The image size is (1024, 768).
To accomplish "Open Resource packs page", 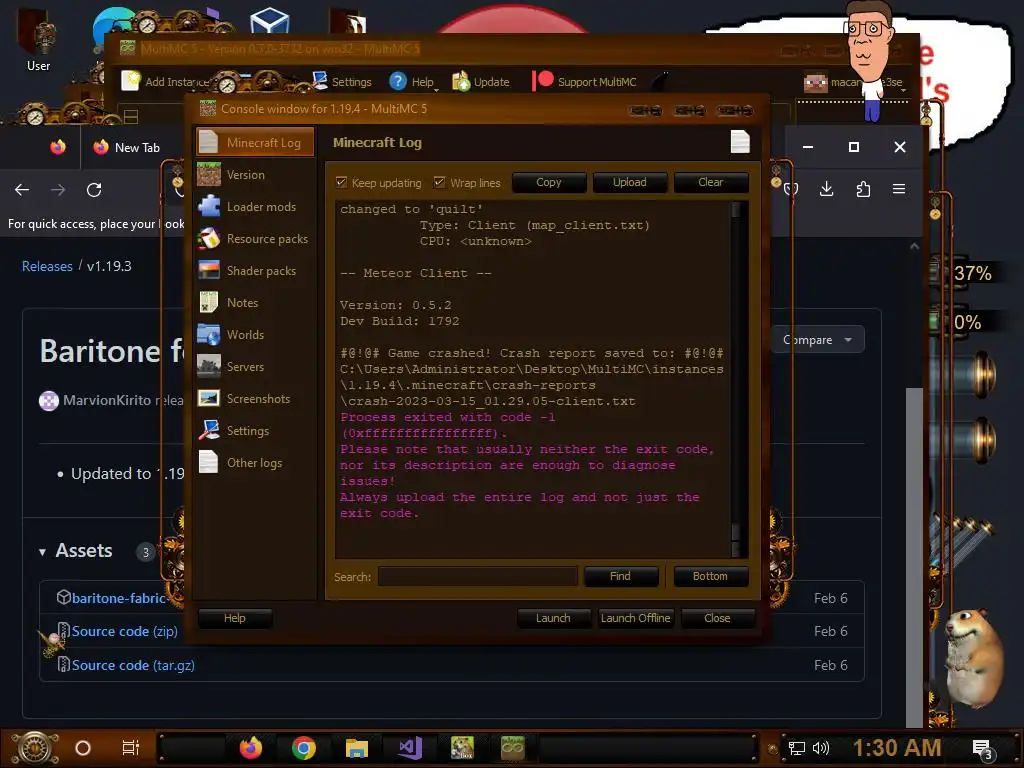I will (255, 238).
